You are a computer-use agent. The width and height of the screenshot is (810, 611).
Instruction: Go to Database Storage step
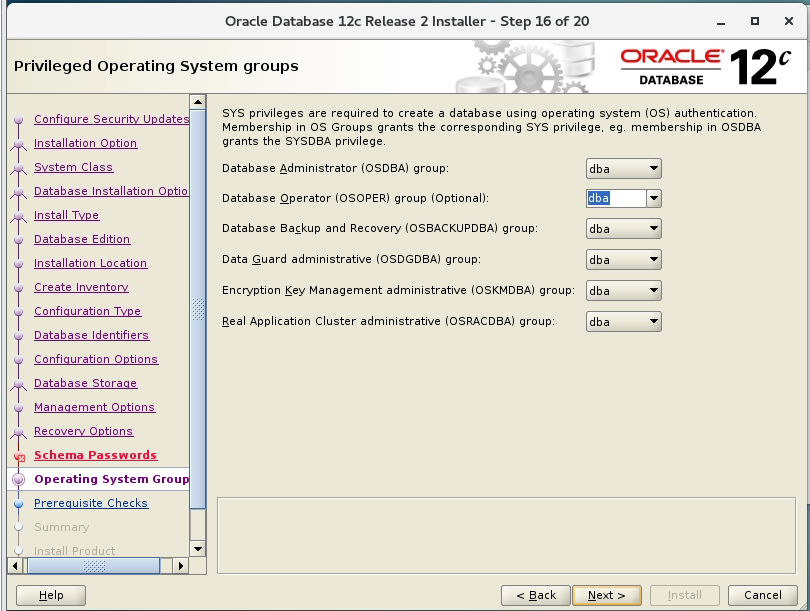tap(85, 383)
